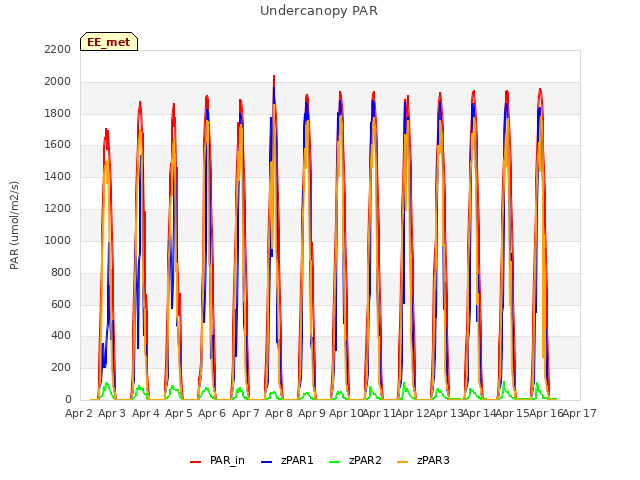
Task: Click the 1000 y-axis tick label
Action: click(x=58, y=240)
